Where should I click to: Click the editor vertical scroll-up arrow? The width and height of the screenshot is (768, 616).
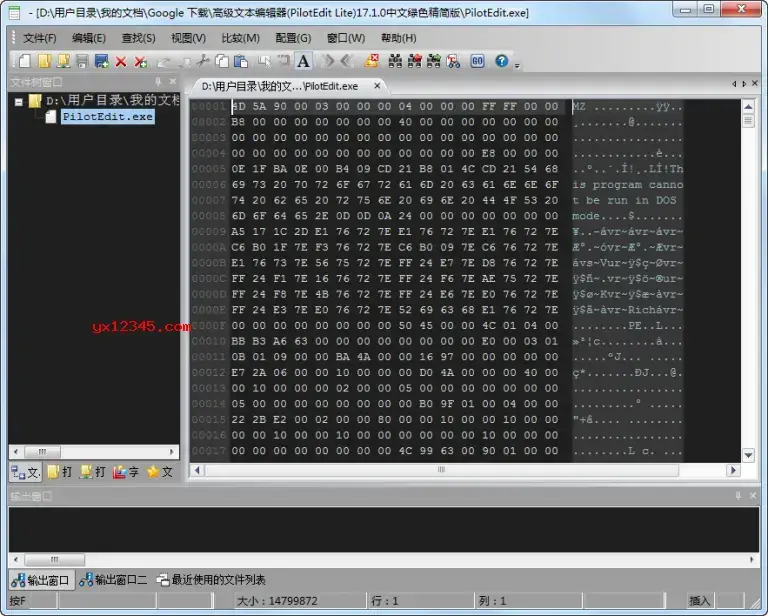(748, 106)
